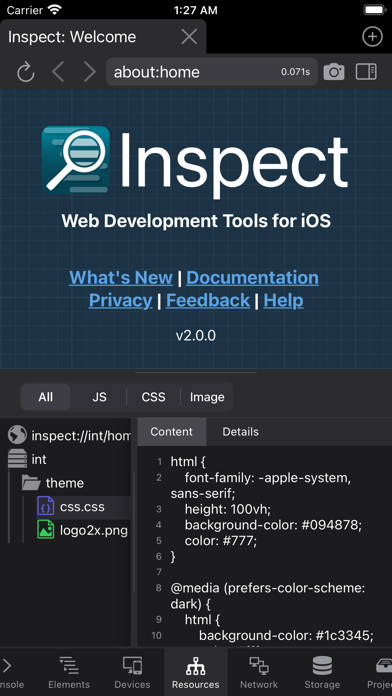Click the server stack icon beside int
392x696 pixels.
(17, 459)
